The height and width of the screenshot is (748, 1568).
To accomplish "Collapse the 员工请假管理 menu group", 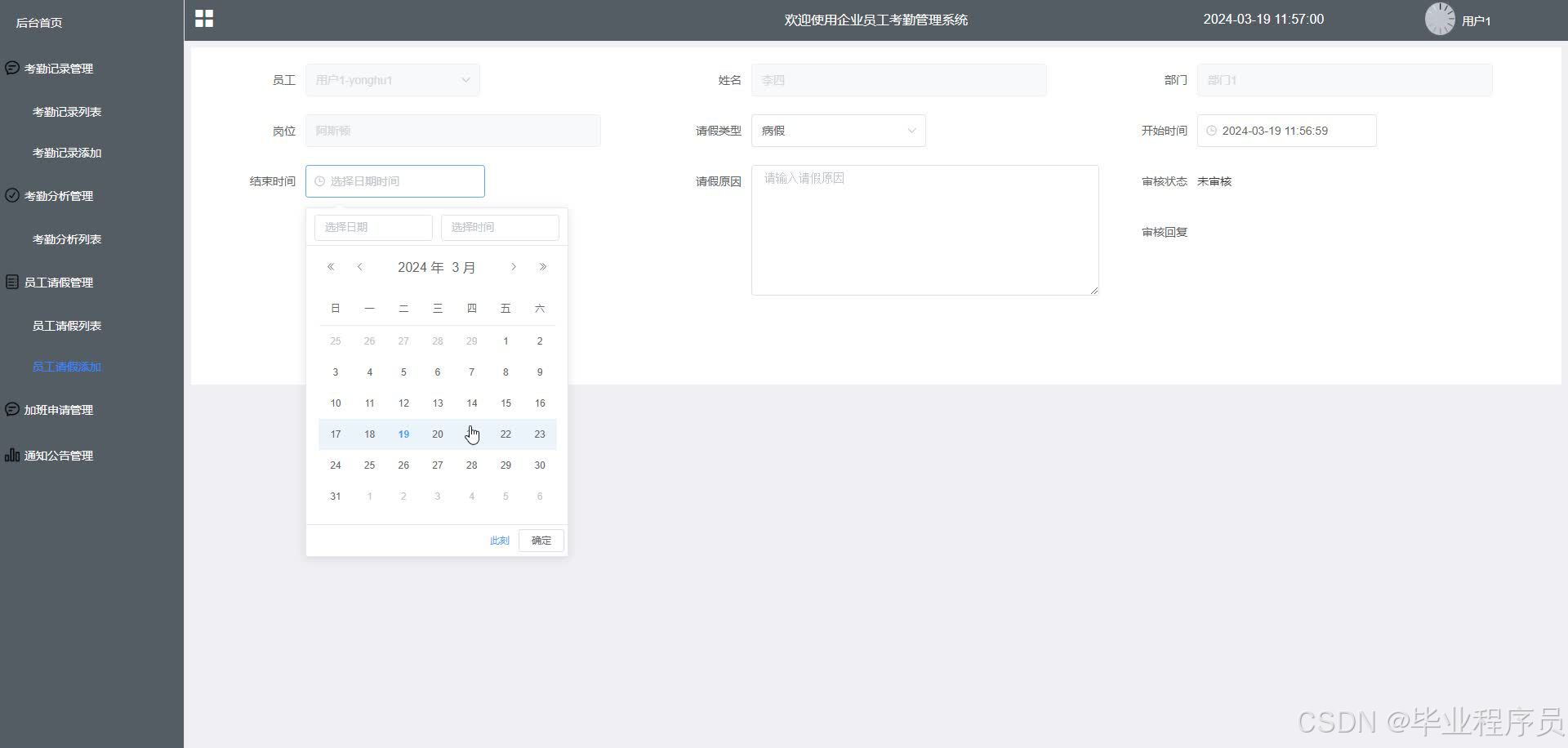I will (x=59, y=283).
